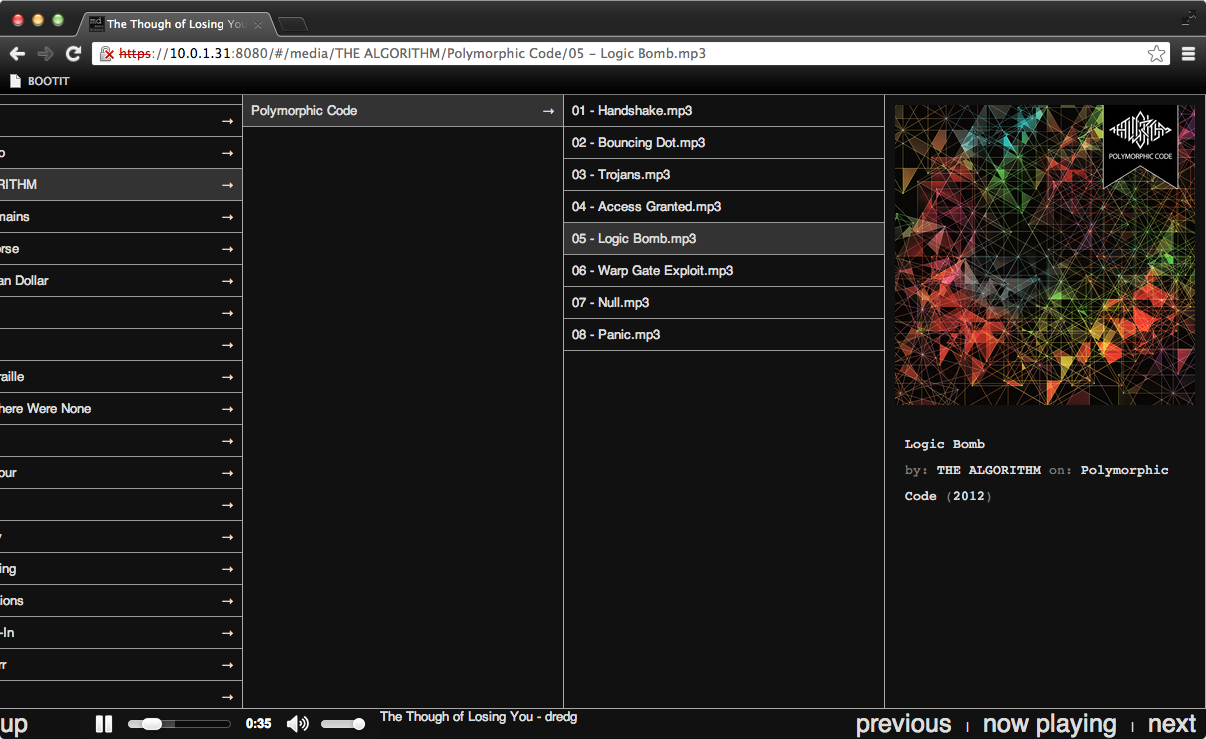Reload the page with the refresh icon
1206x739 pixels.
point(73,54)
